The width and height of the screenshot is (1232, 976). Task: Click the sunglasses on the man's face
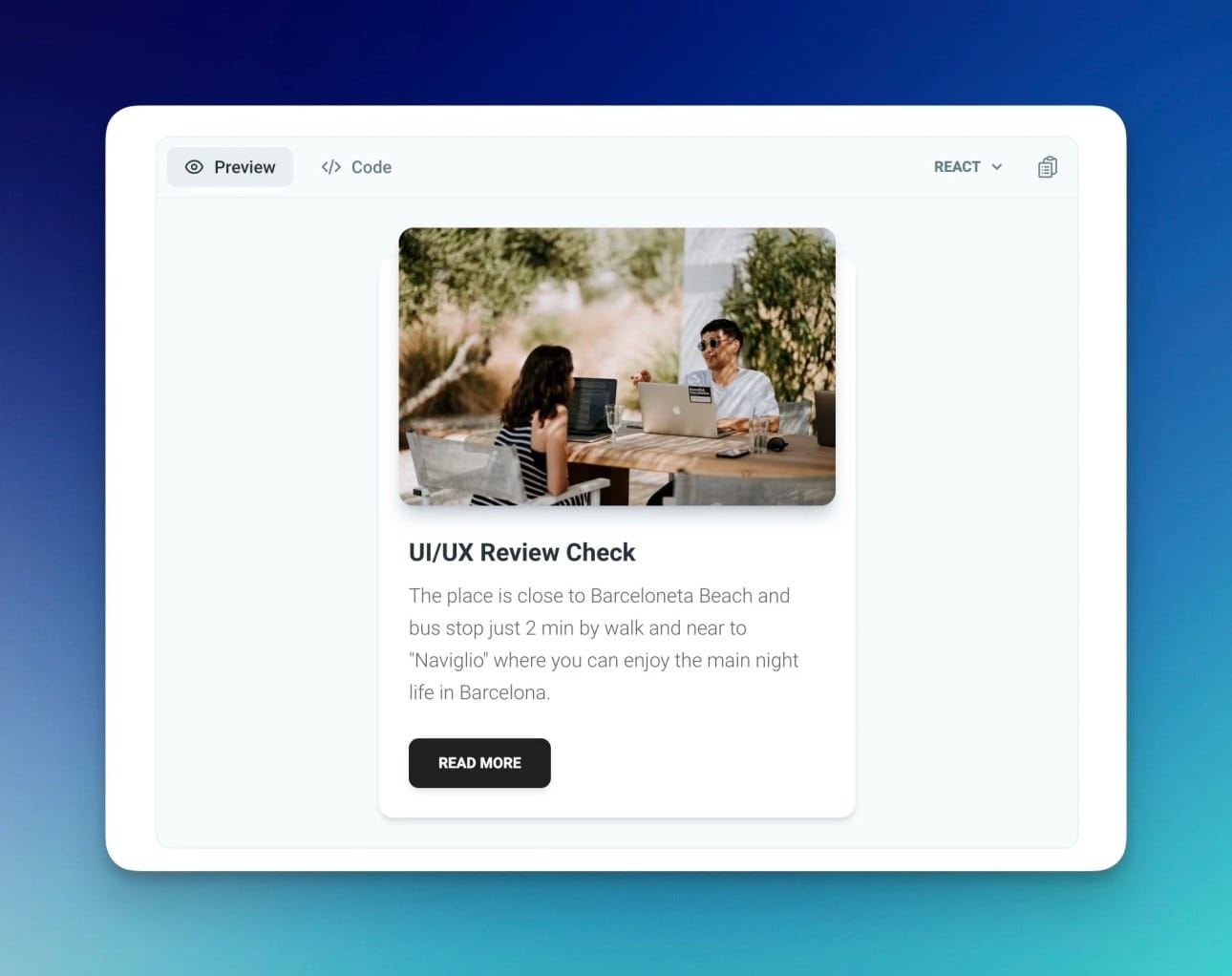711,344
